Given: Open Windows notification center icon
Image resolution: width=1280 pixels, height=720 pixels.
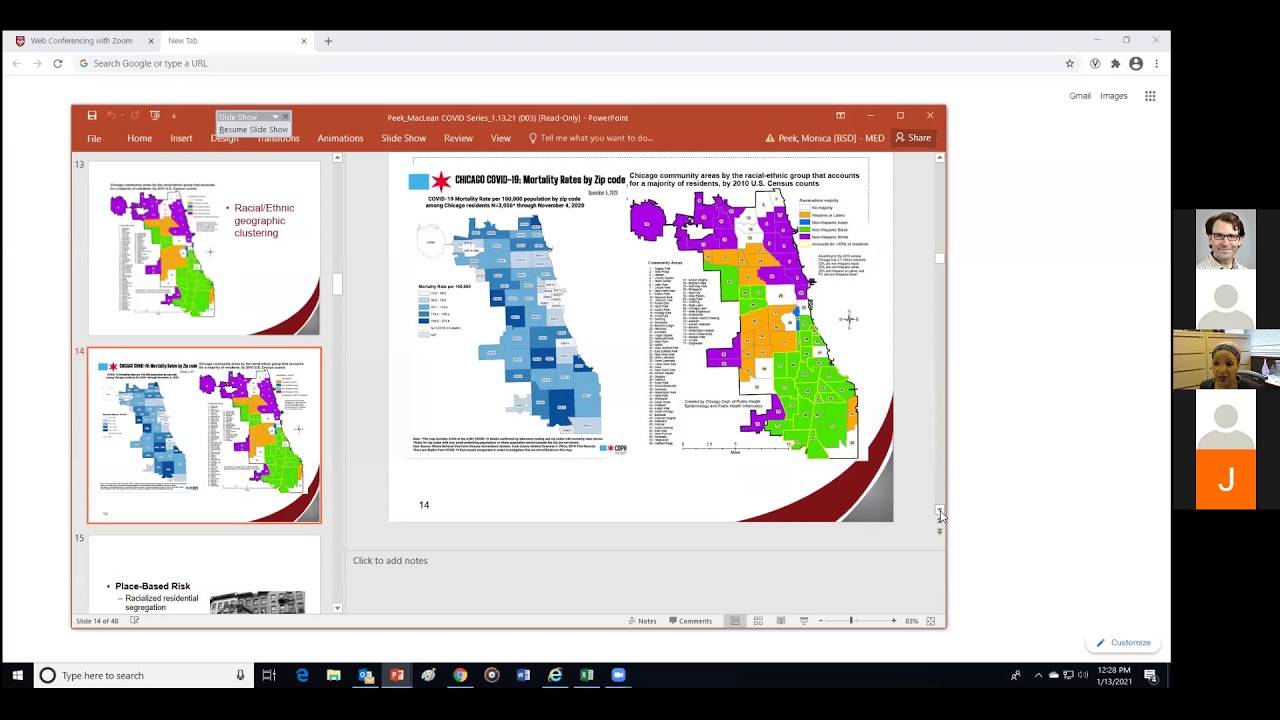Looking at the screenshot, I should tap(1151, 675).
